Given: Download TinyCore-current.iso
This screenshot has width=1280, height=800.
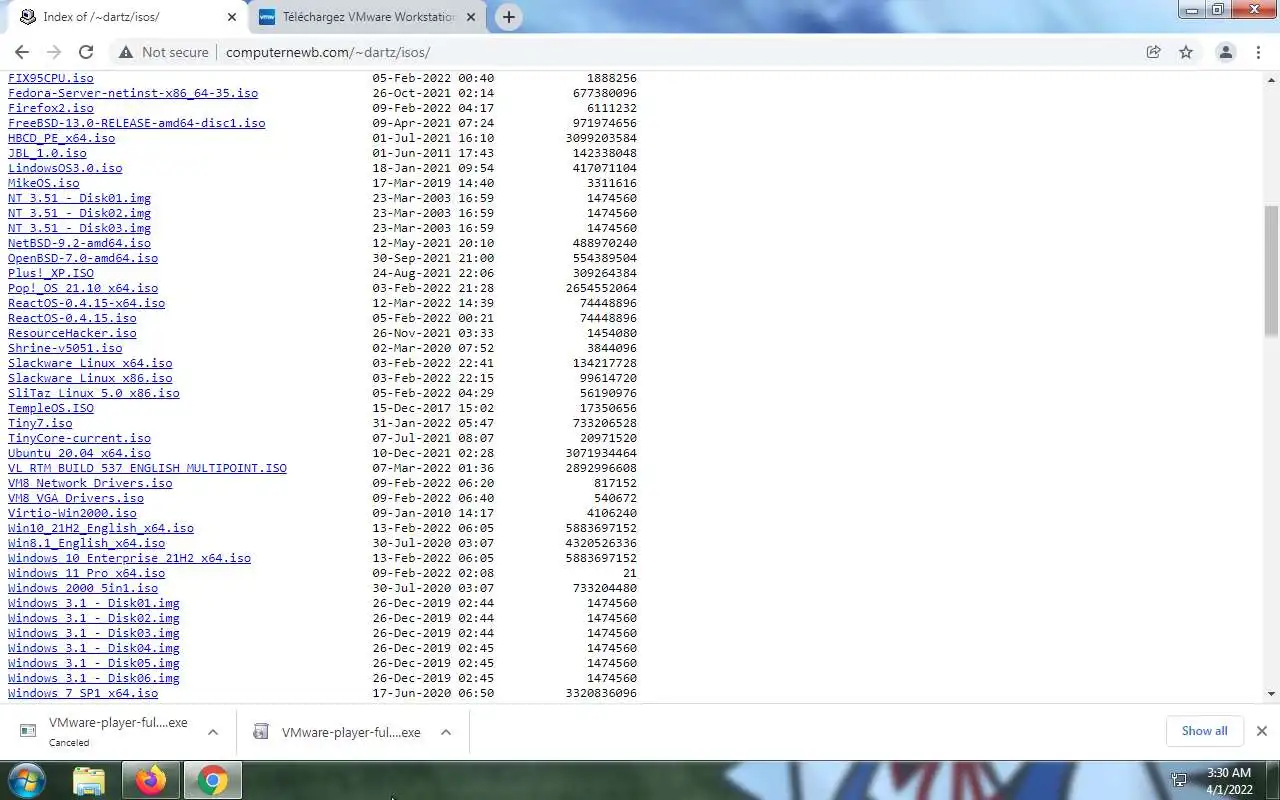Looking at the screenshot, I should pos(79,438).
